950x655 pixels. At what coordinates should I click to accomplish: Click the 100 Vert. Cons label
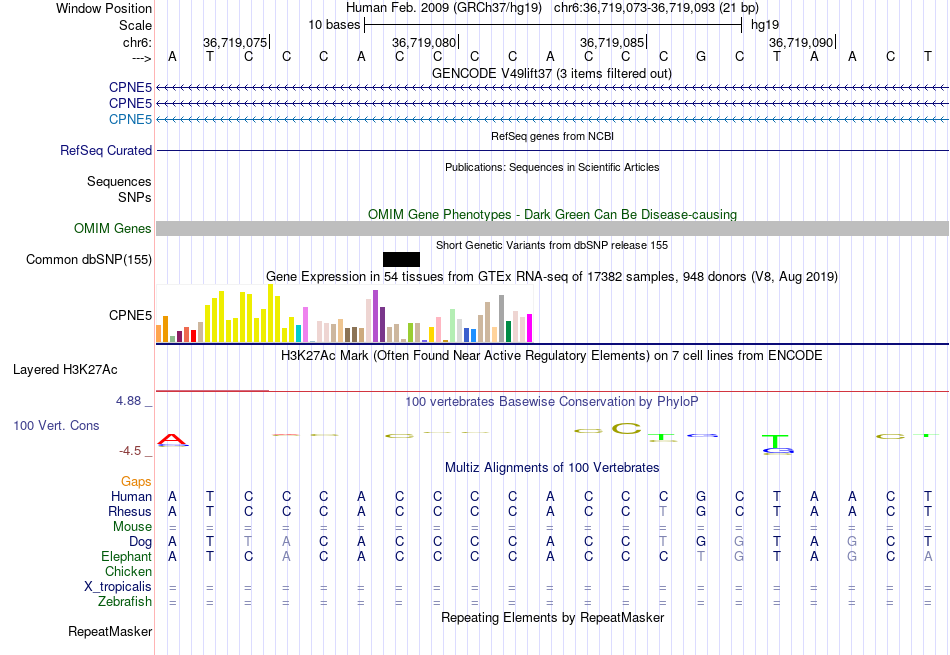tap(56, 425)
